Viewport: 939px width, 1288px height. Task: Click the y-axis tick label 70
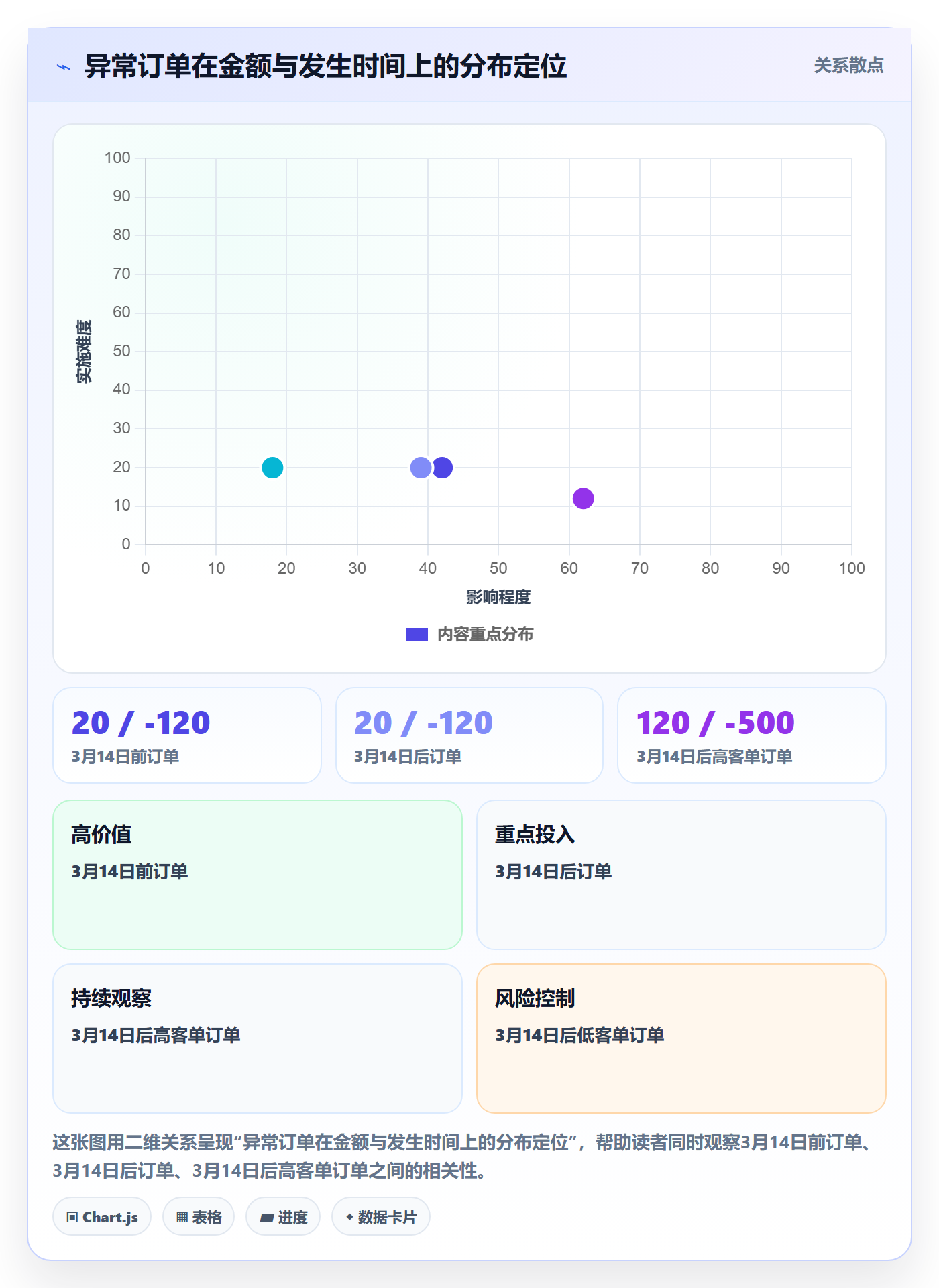click(121, 274)
